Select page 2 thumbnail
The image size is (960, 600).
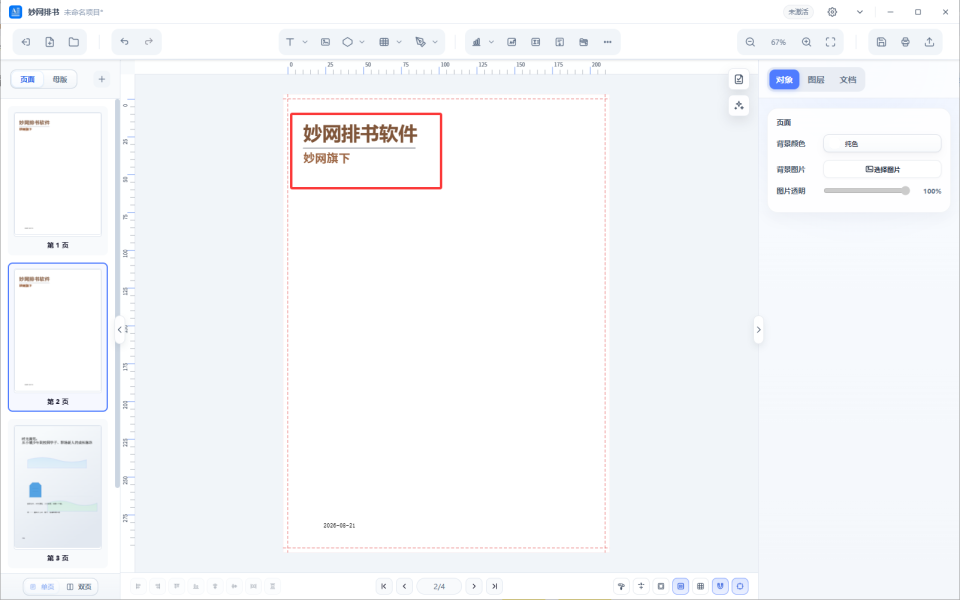[58, 330]
